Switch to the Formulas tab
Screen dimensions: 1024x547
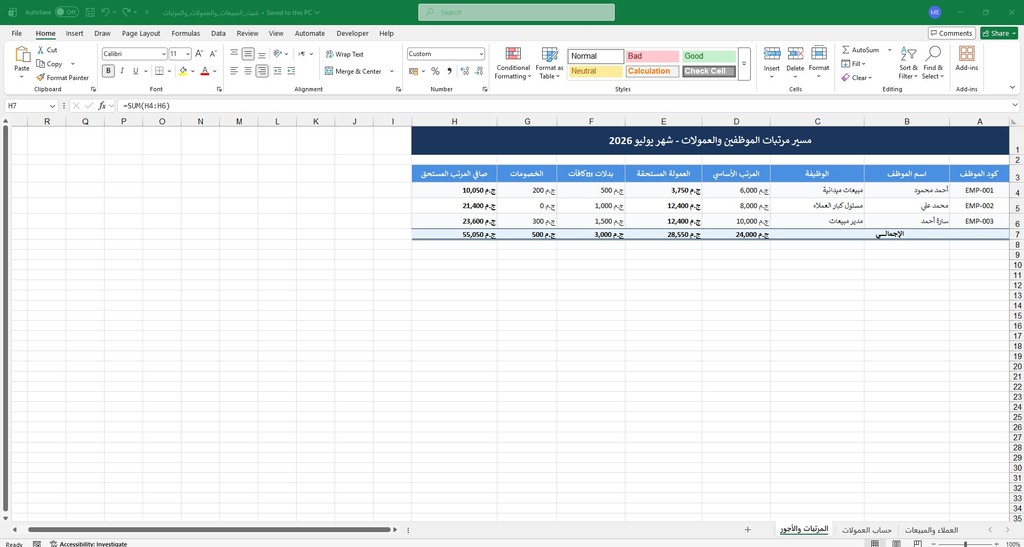185,33
